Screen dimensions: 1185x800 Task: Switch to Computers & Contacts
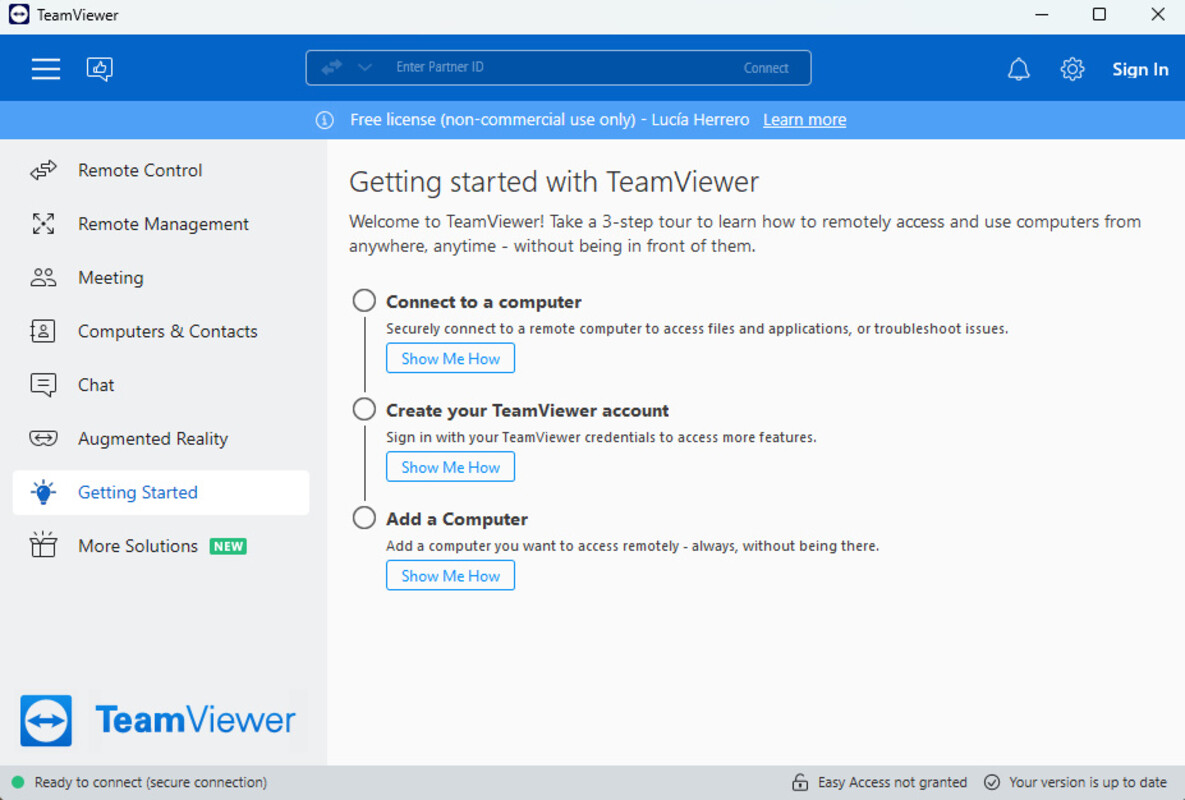167,332
